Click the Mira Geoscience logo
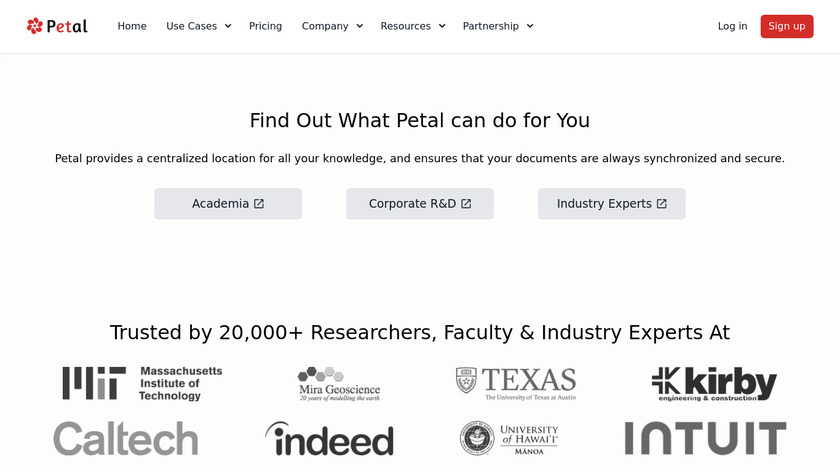Viewport: 840px width, 472px height. coord(339,384)
